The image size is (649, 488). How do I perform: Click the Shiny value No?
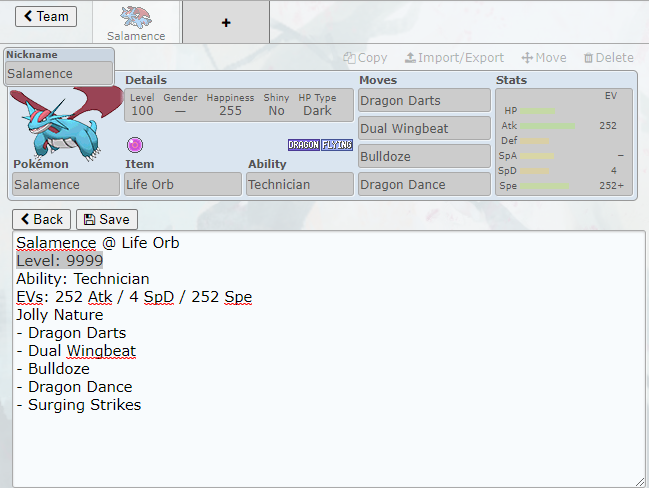tap(276, 111)
